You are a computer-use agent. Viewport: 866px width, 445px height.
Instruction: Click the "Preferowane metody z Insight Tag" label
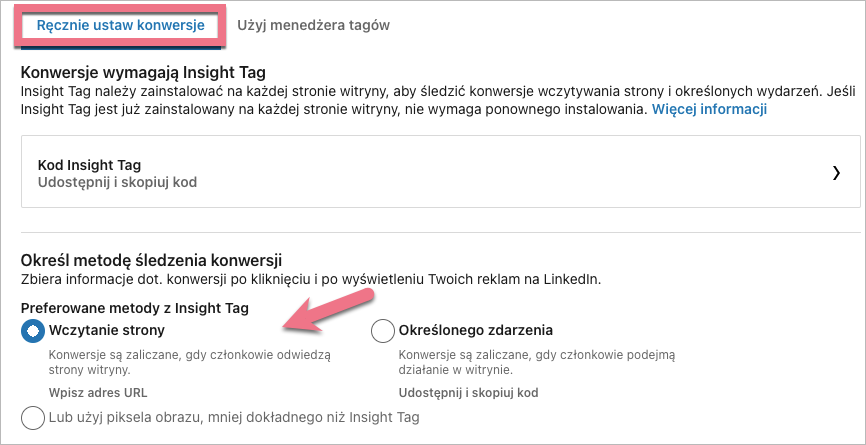point(134,308)
